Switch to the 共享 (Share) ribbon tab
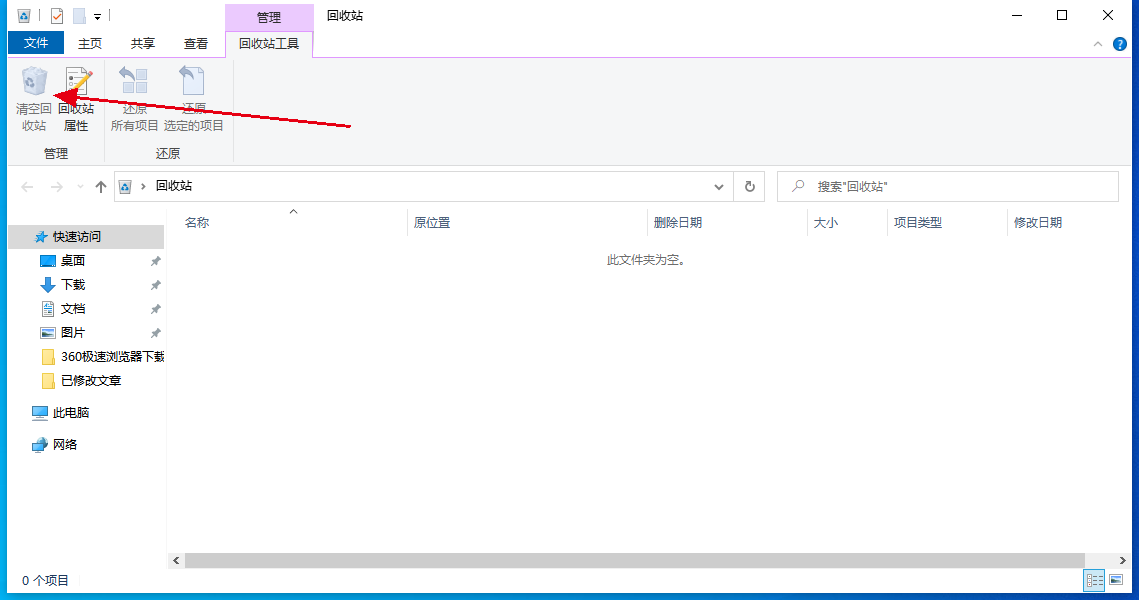 pos(143,43)
